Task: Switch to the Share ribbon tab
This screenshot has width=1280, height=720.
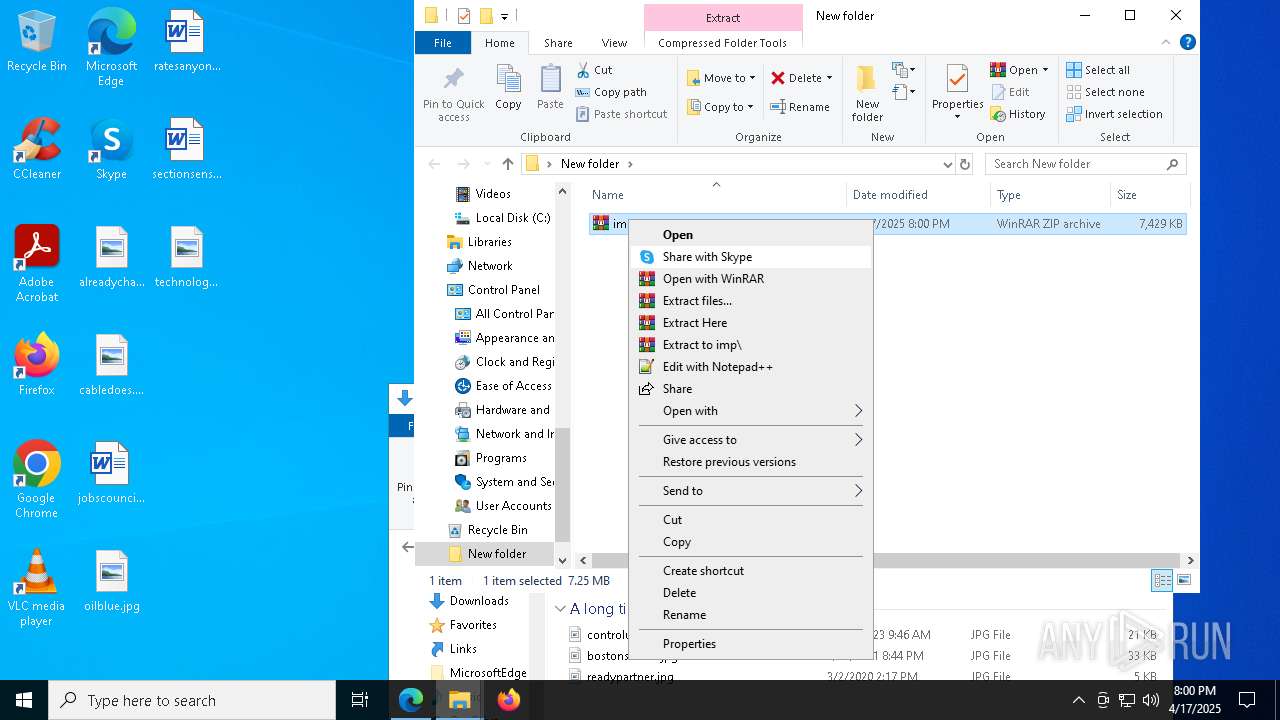Action: (558, 43)
